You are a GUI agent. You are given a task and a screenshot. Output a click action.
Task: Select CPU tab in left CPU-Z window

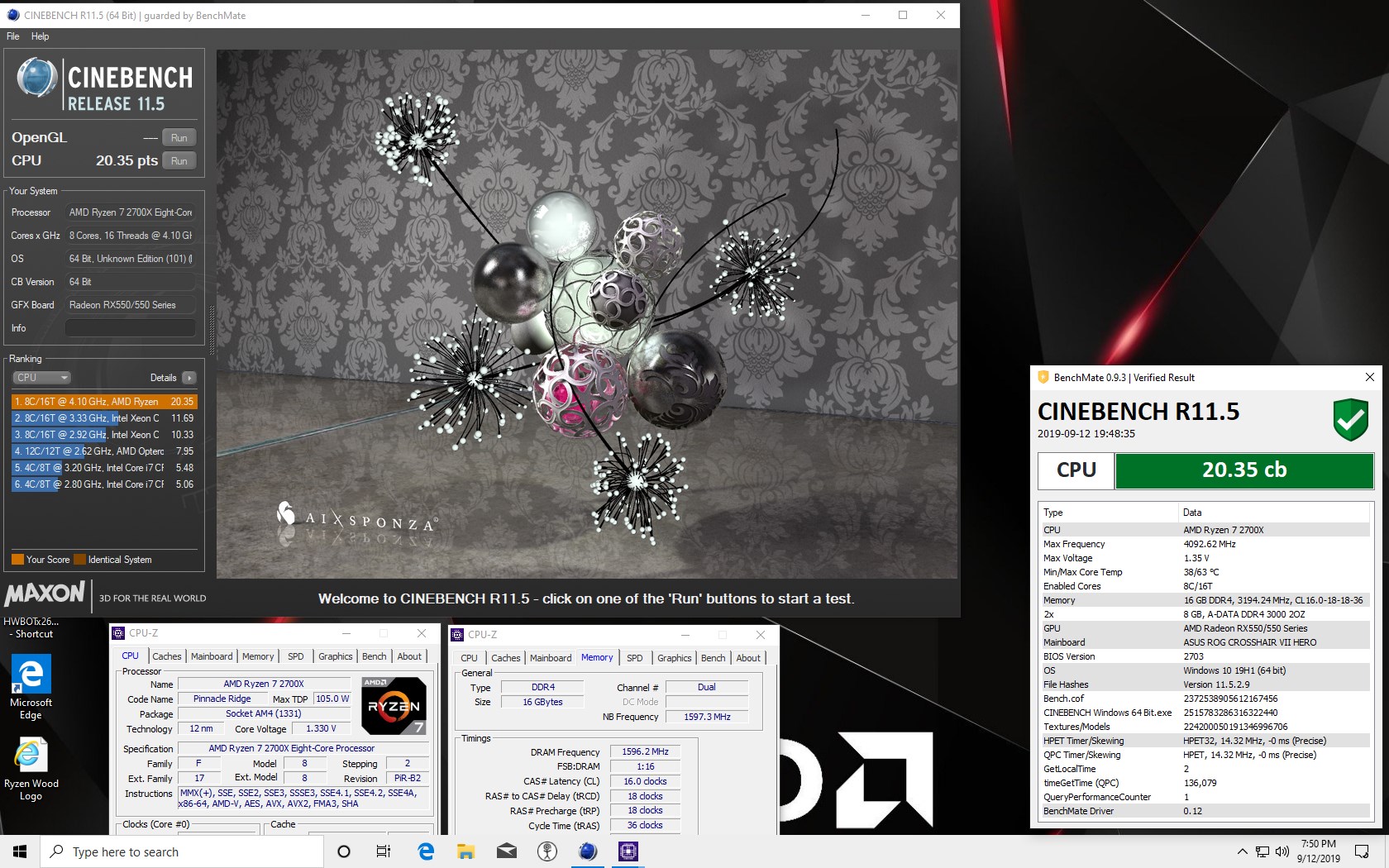pos(131,656)
